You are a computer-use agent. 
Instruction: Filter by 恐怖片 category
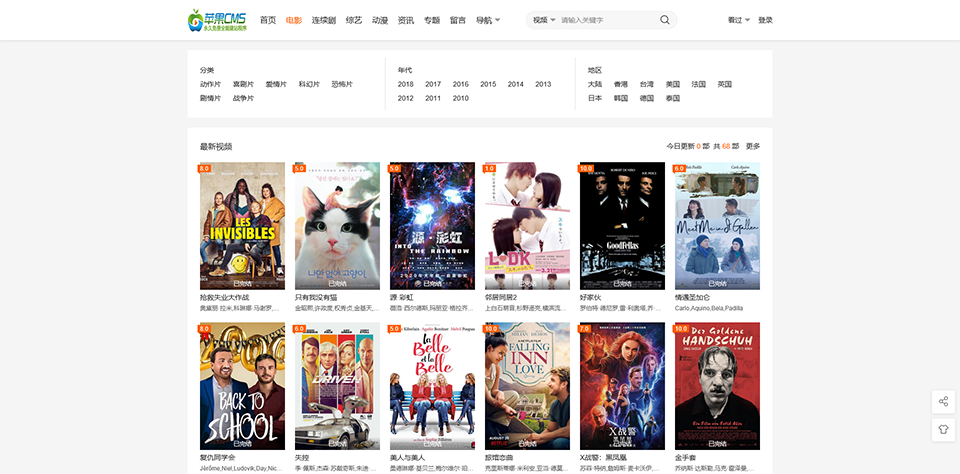(342, 85)
